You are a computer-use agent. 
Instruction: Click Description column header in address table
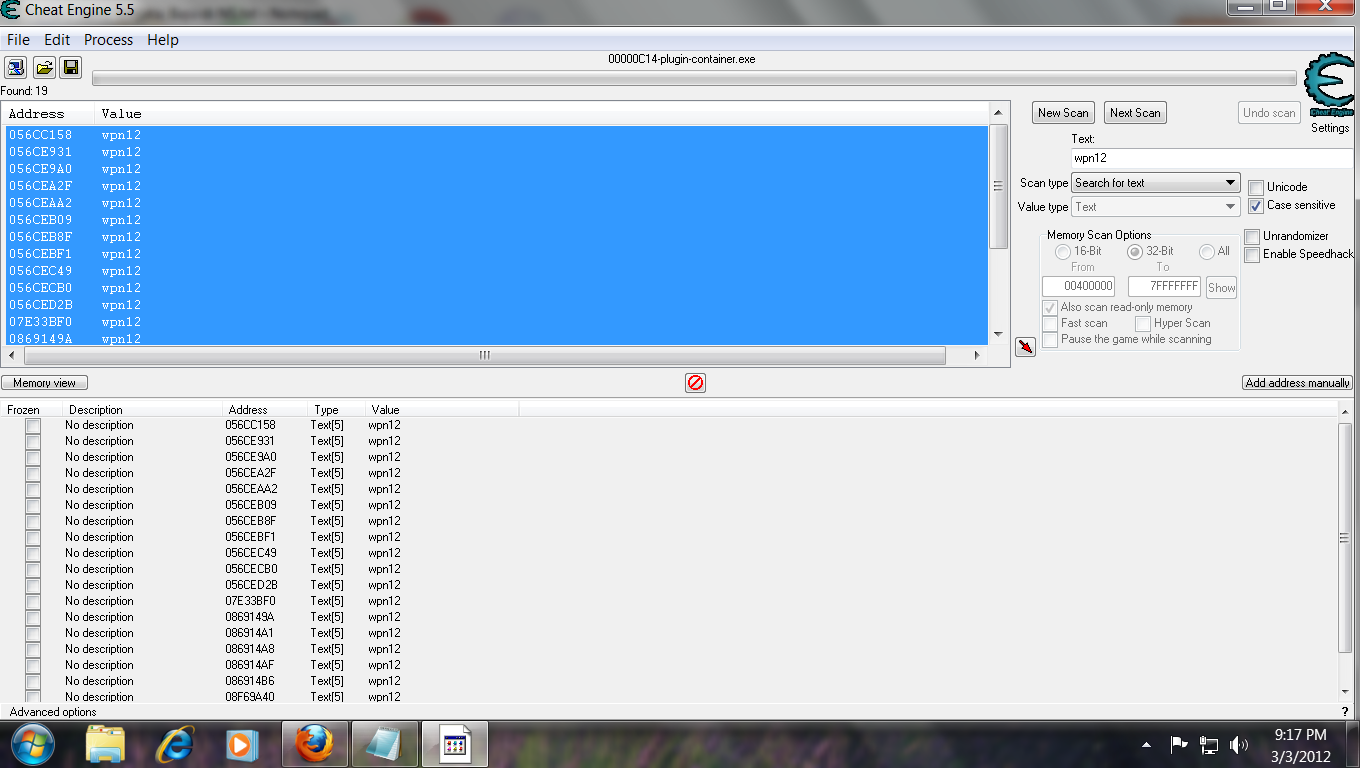pyautogui.click(x=143, y=410)
